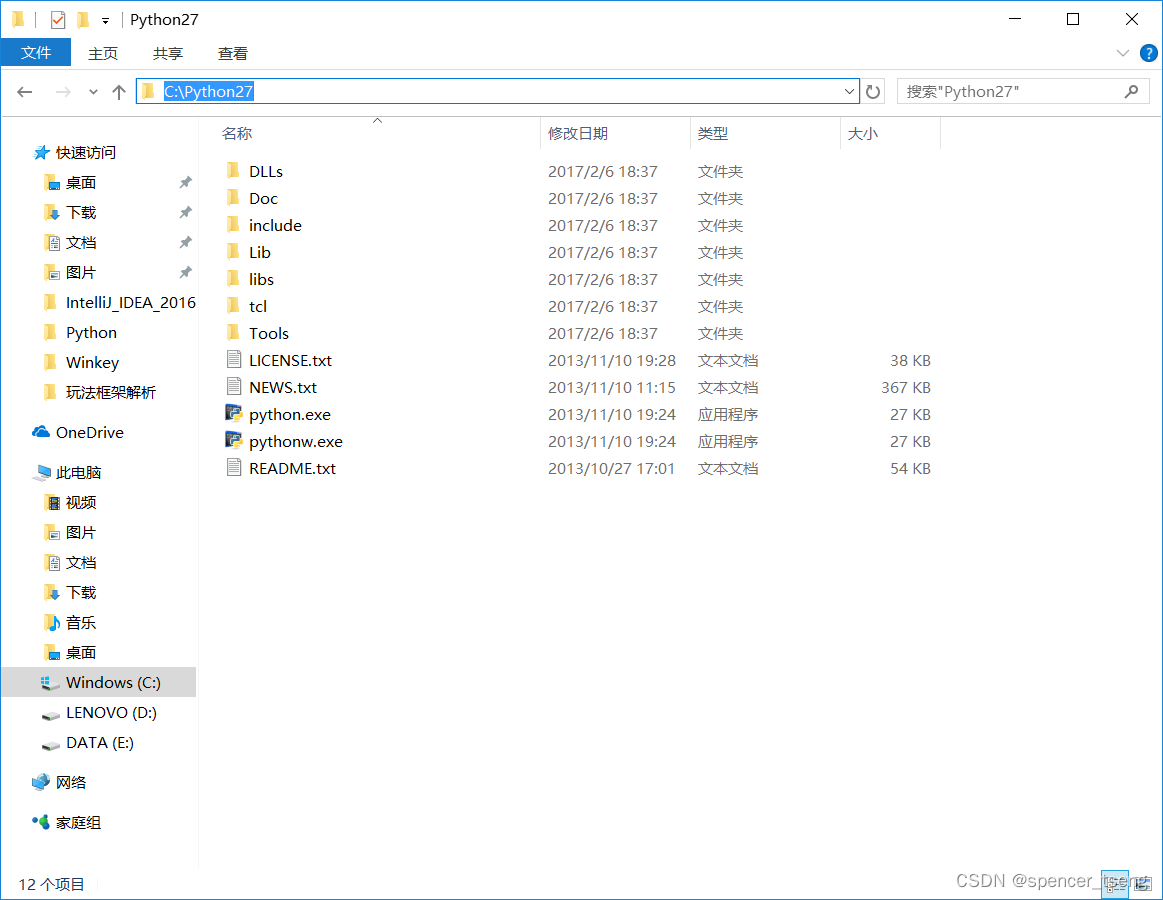
Task: Open the Customize Quick Access Toolbar dropdown
Action: click(105, 21)
